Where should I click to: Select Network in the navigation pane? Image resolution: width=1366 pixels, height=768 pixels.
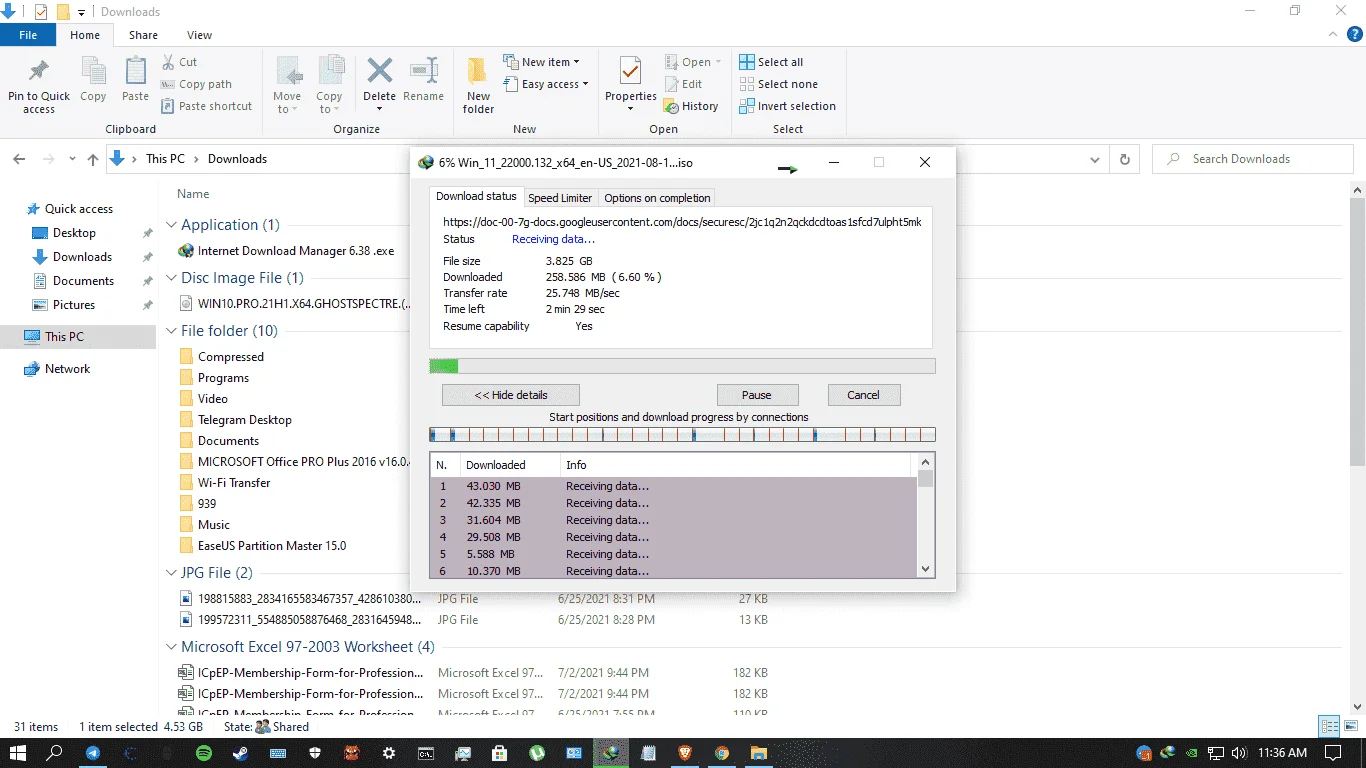tap(68, 369)
